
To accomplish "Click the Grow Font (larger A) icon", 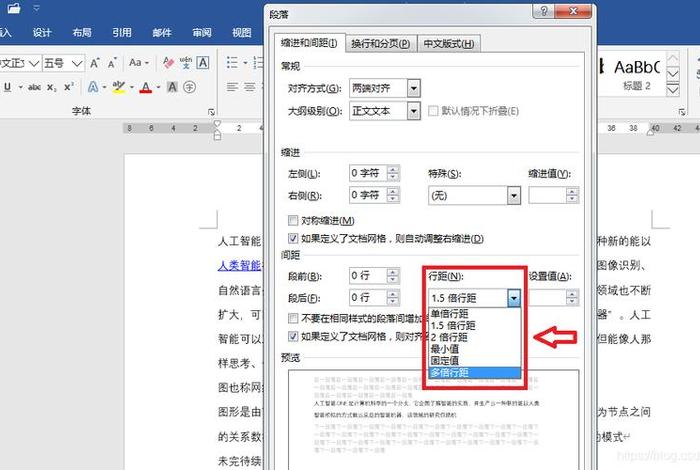I will click(95, 63).
